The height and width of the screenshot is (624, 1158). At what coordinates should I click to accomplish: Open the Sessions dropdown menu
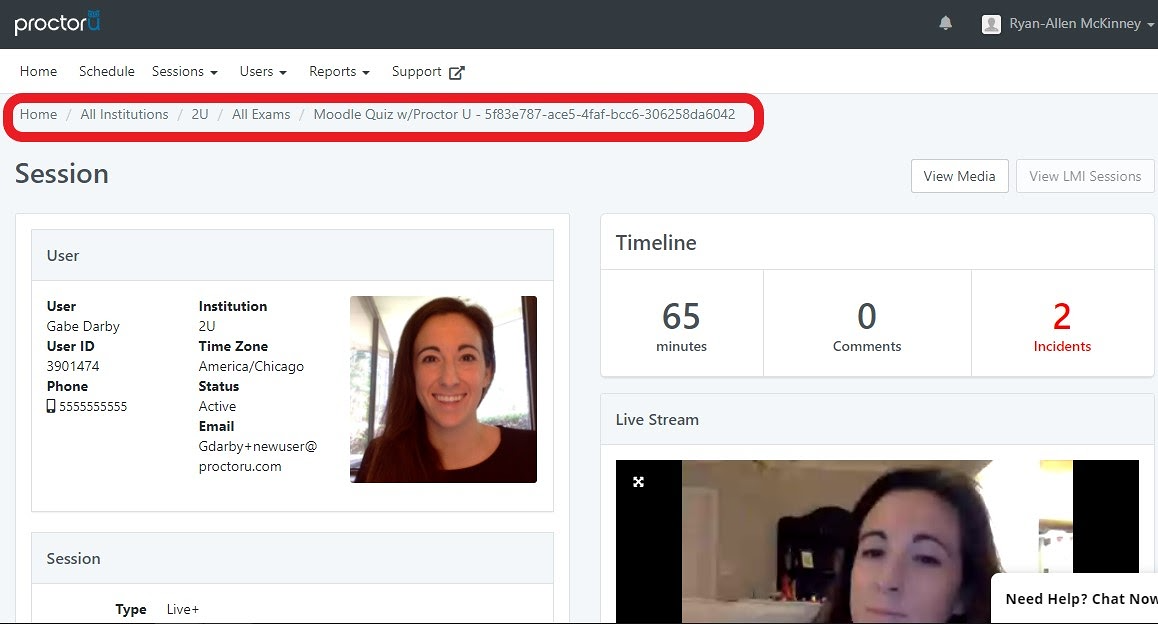tap(184, 72)
